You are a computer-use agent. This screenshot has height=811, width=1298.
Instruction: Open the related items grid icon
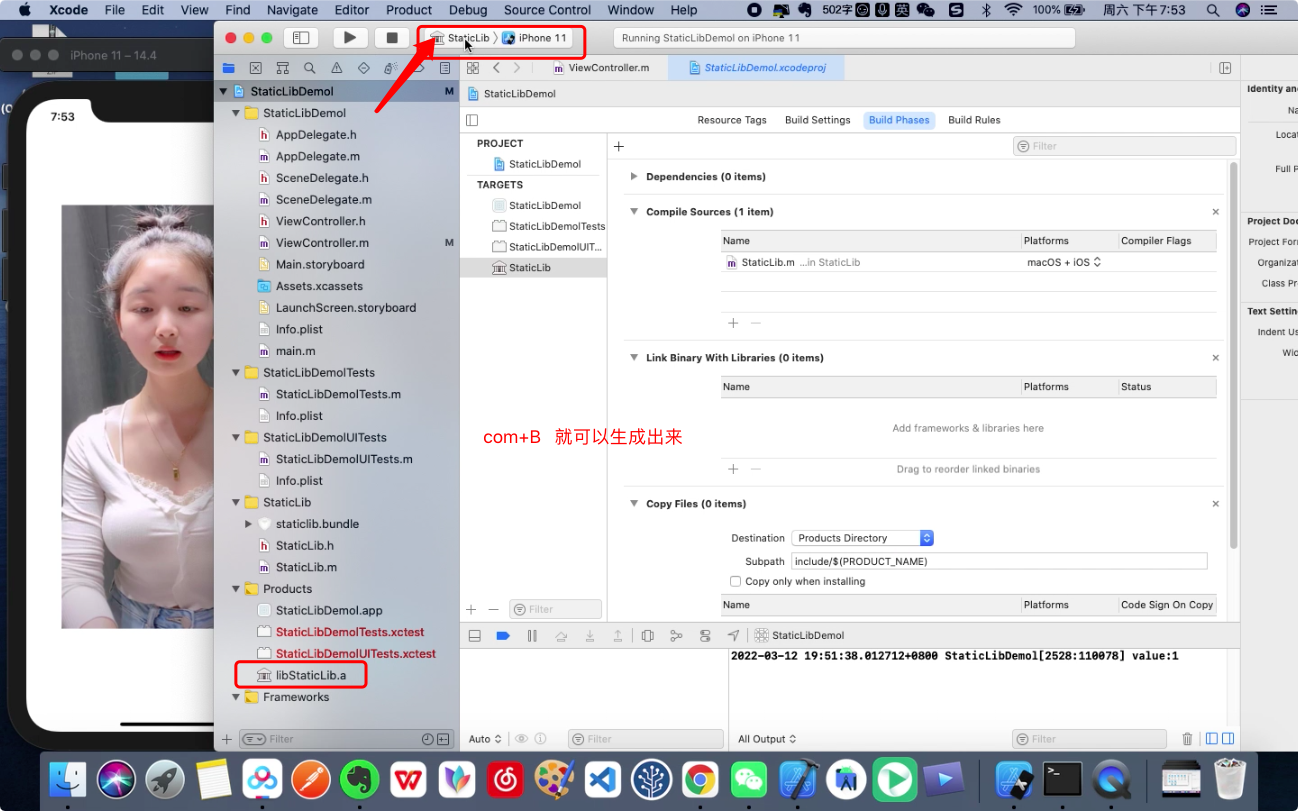tap(473, 68)
